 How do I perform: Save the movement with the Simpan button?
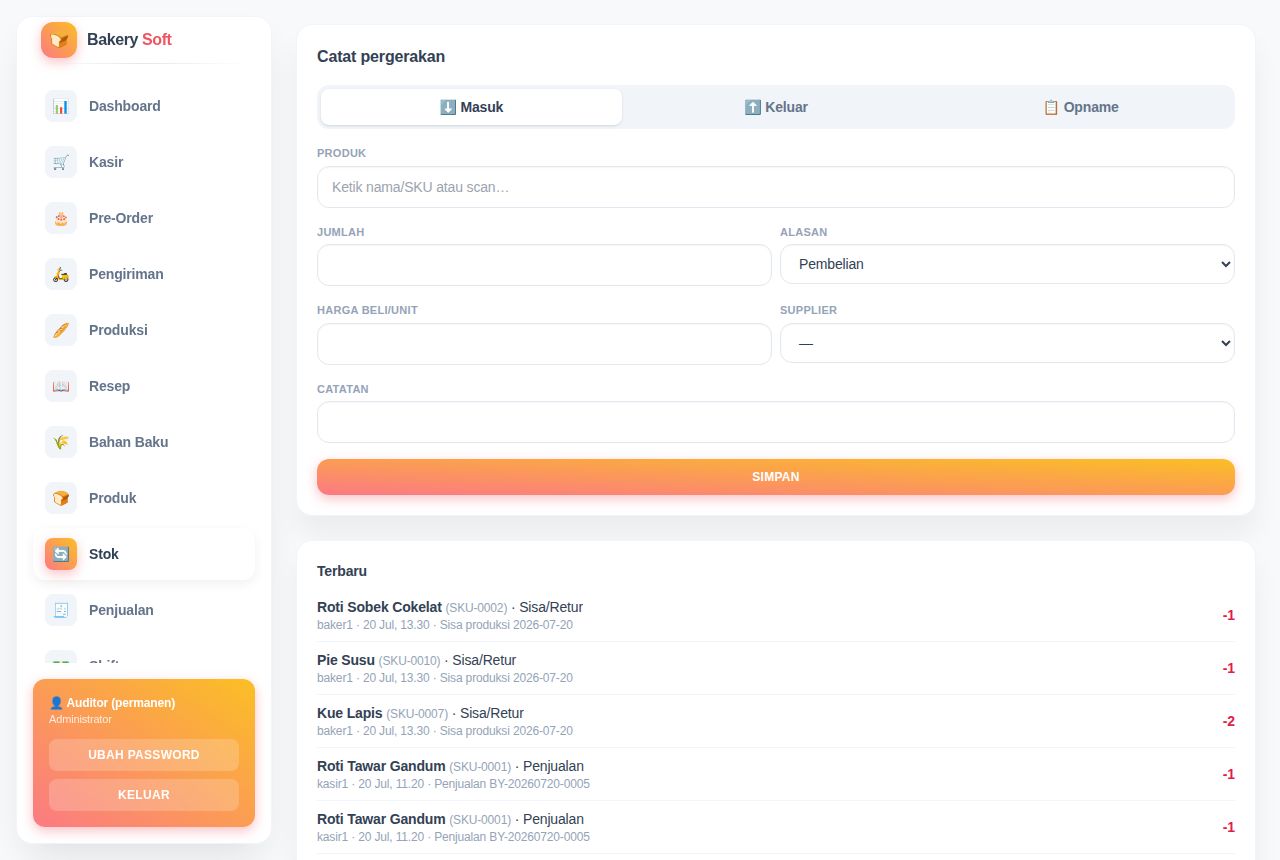click(776, 477)
